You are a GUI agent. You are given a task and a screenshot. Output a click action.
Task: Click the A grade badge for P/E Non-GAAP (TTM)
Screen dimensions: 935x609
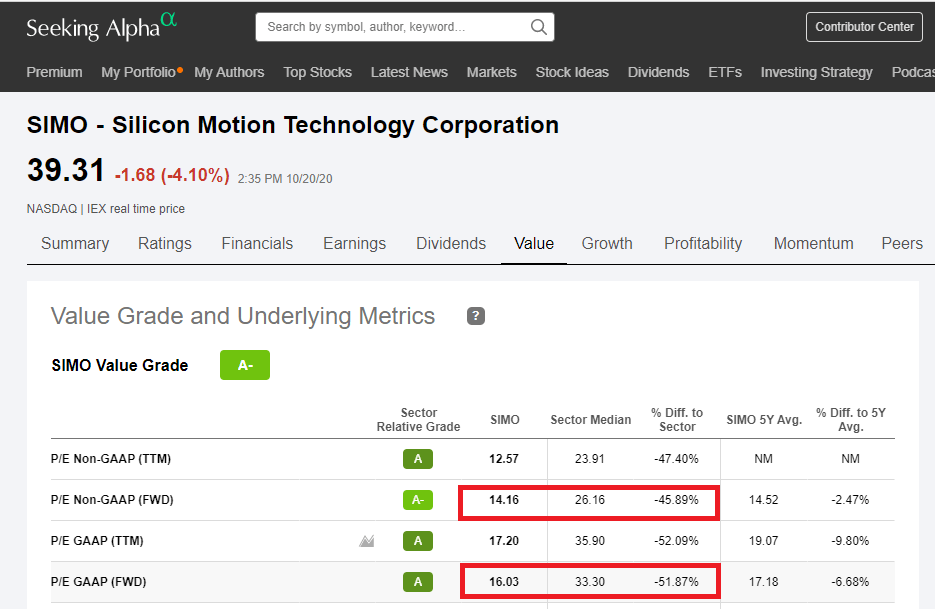point(418,459)
